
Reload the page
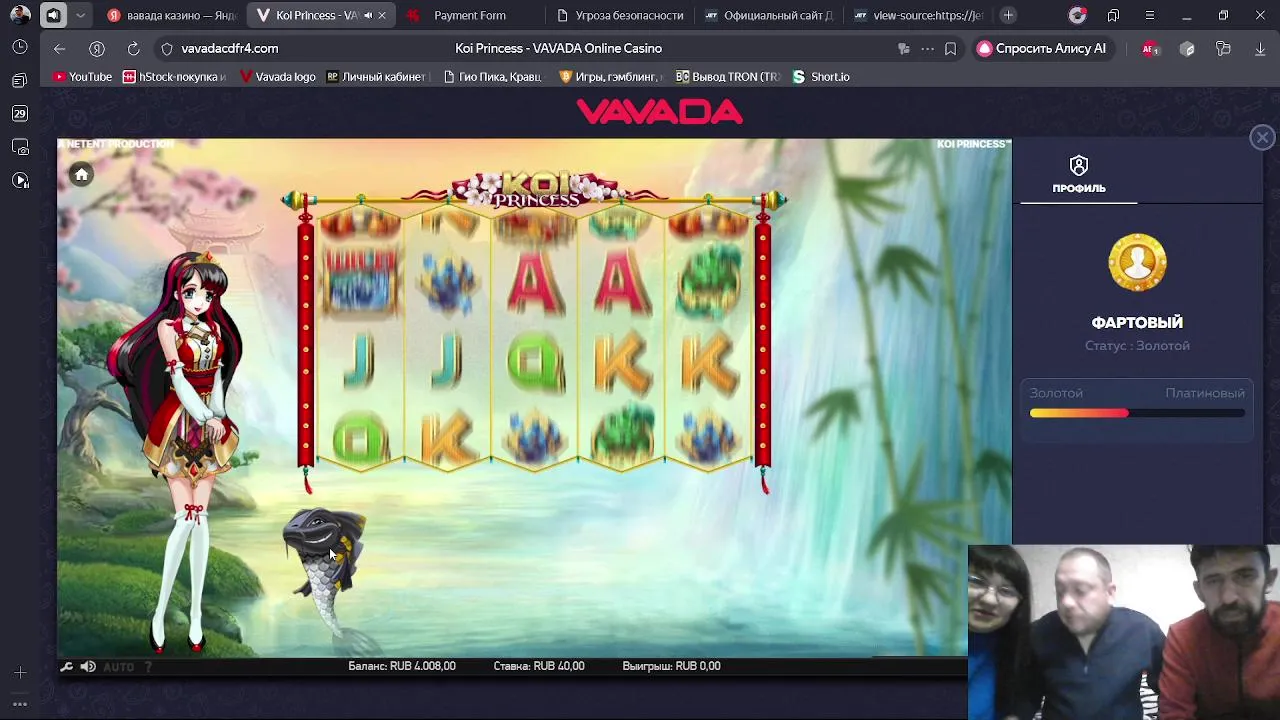[133, 48]
